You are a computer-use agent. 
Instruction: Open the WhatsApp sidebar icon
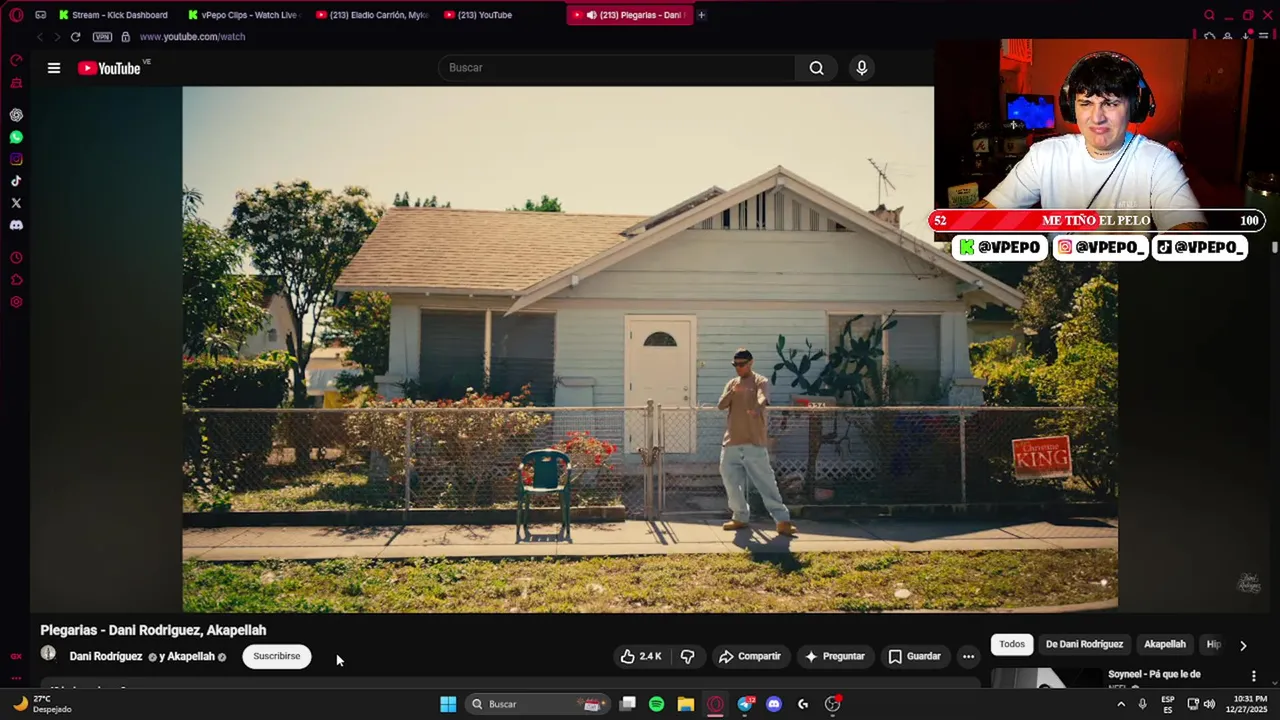[16, 137]
